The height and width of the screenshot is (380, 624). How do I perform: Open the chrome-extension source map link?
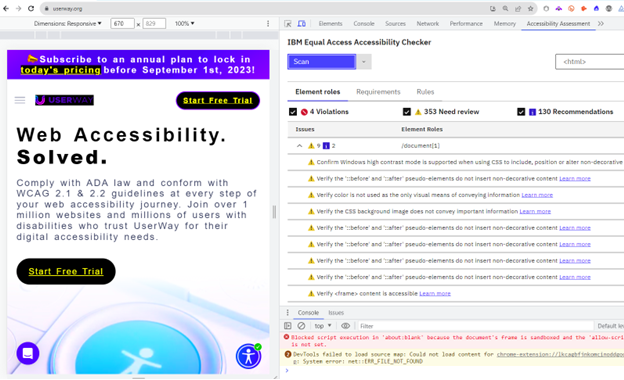[x=560, y=354]
